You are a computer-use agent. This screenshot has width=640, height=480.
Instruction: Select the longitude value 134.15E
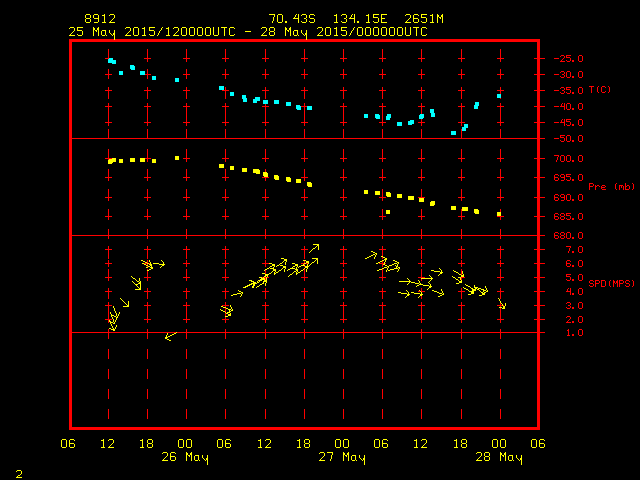[x=360, y=19]
